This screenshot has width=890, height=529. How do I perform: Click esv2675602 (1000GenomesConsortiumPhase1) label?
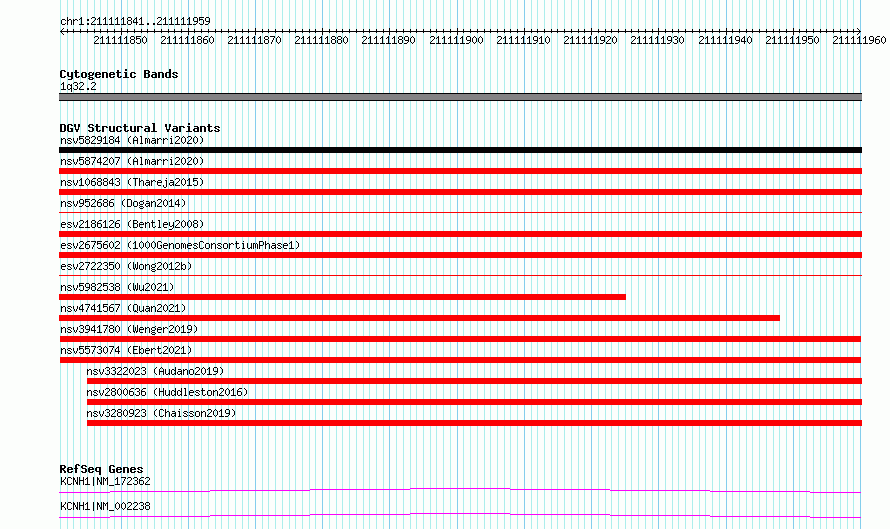coord(180,245)
